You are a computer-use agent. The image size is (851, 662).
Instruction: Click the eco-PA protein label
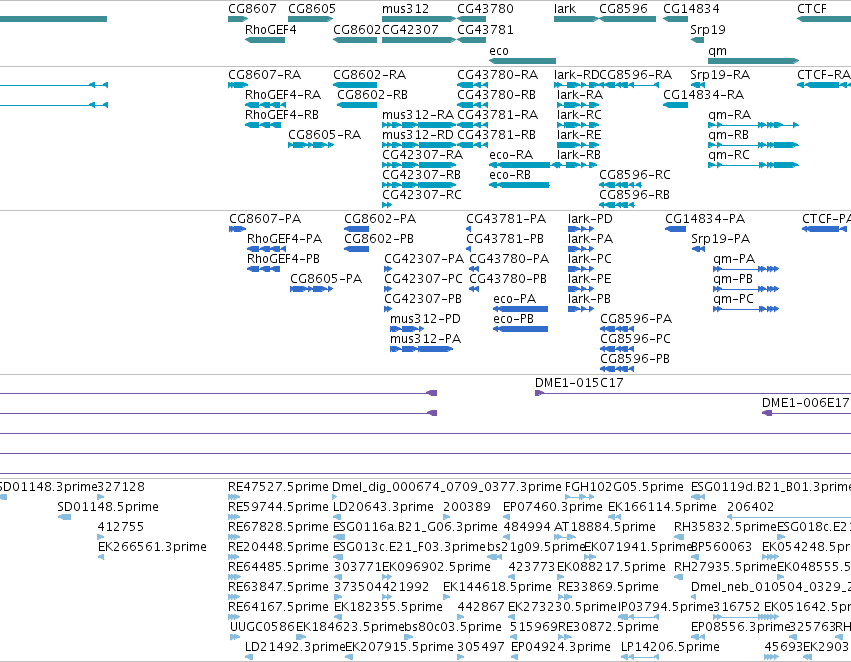(x=514, y=298)
